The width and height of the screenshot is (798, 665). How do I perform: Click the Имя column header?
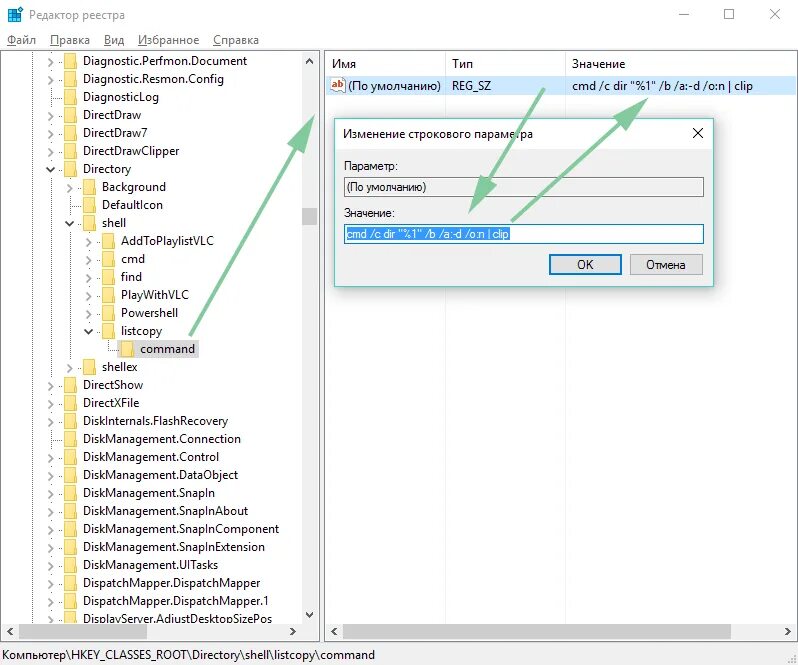tap(385, 64)
